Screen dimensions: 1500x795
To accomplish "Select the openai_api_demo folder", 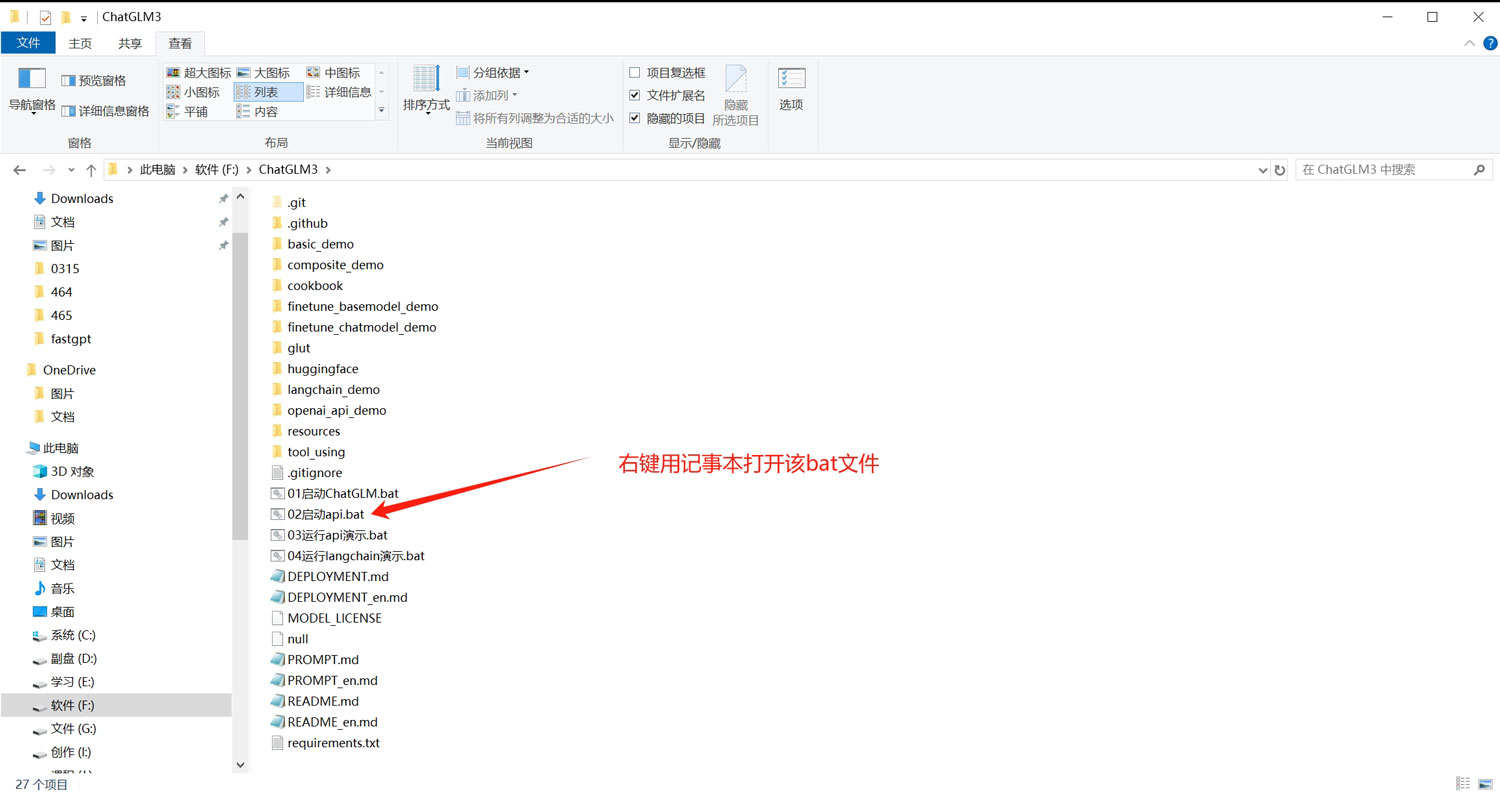I will pos(328,410).
